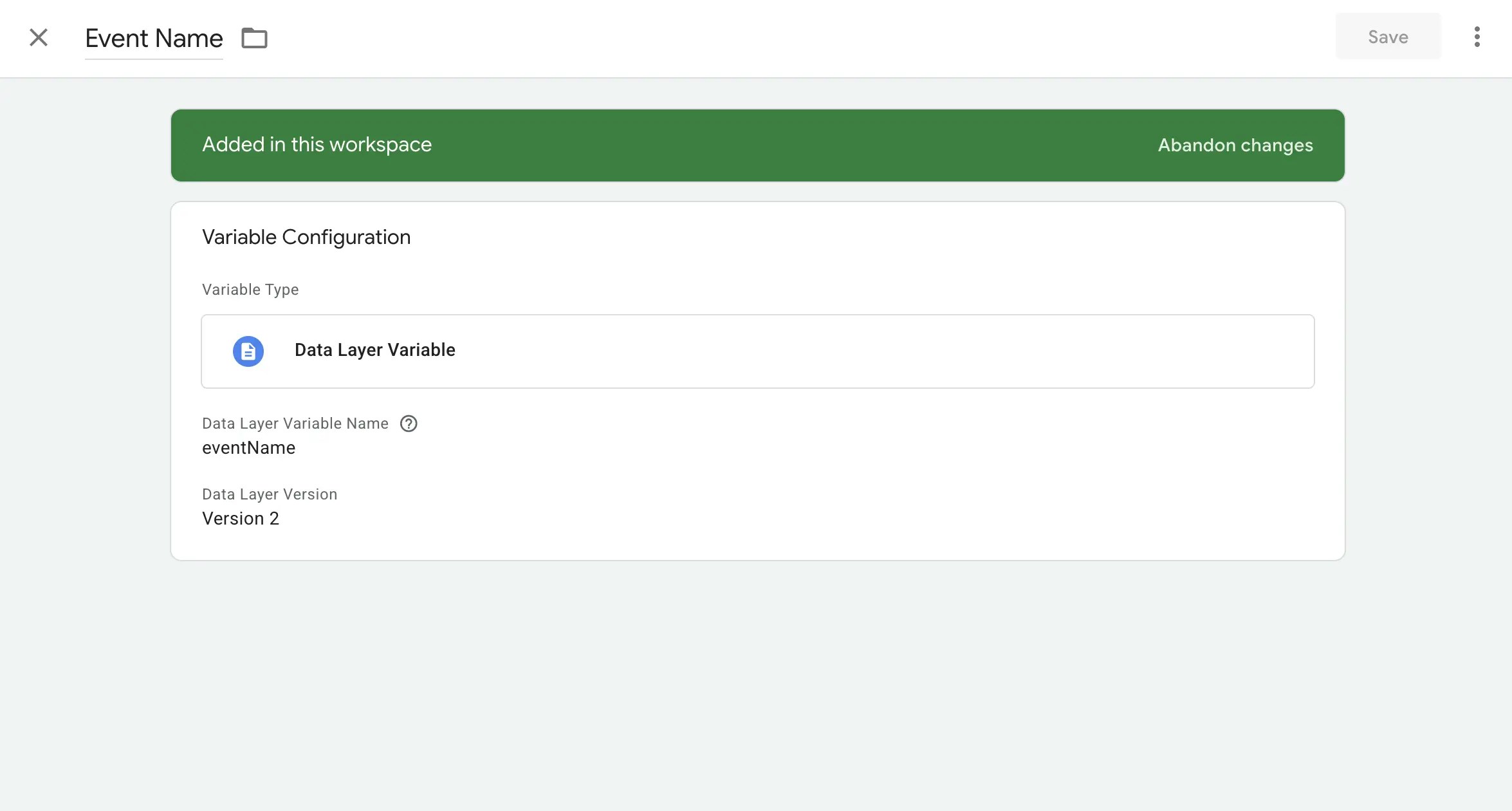Expand the Data Layer Variable Name field options
The height and width of the screenshot is (811, 1512).
pos(248,447)
